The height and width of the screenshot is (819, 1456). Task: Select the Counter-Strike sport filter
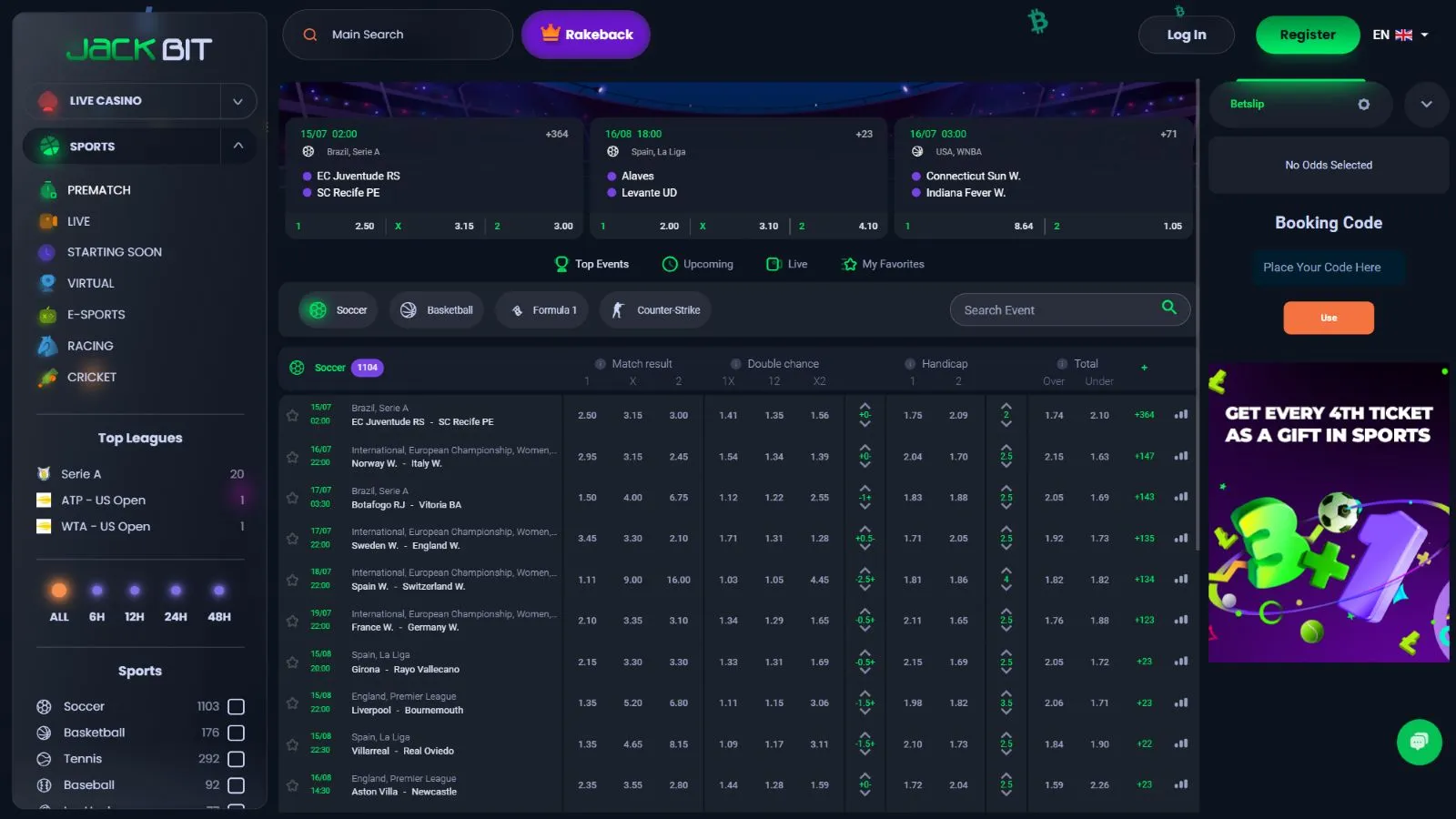(x=655, y=310)
